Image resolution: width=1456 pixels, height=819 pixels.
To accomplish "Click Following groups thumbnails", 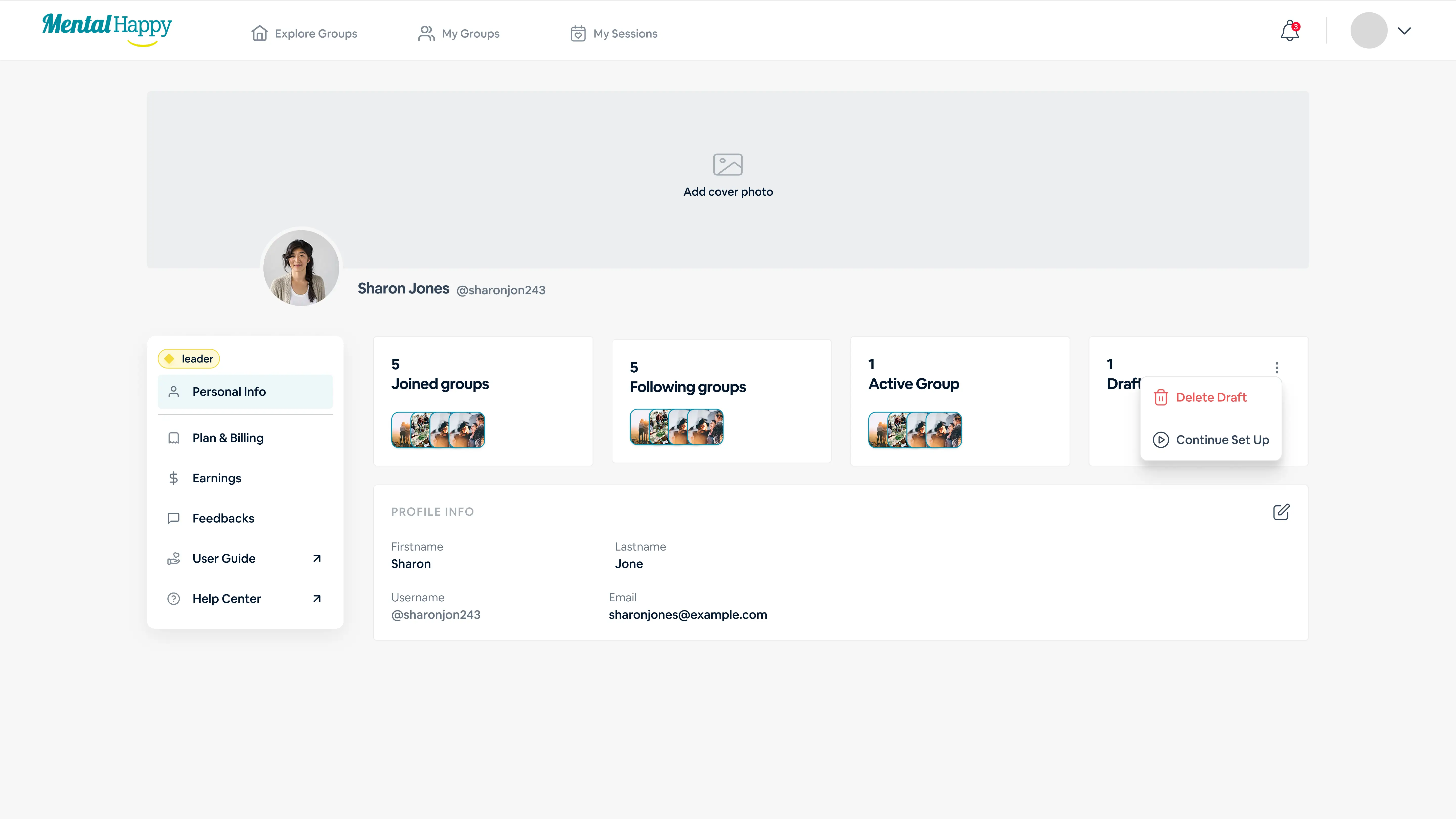I will point(677,427).
